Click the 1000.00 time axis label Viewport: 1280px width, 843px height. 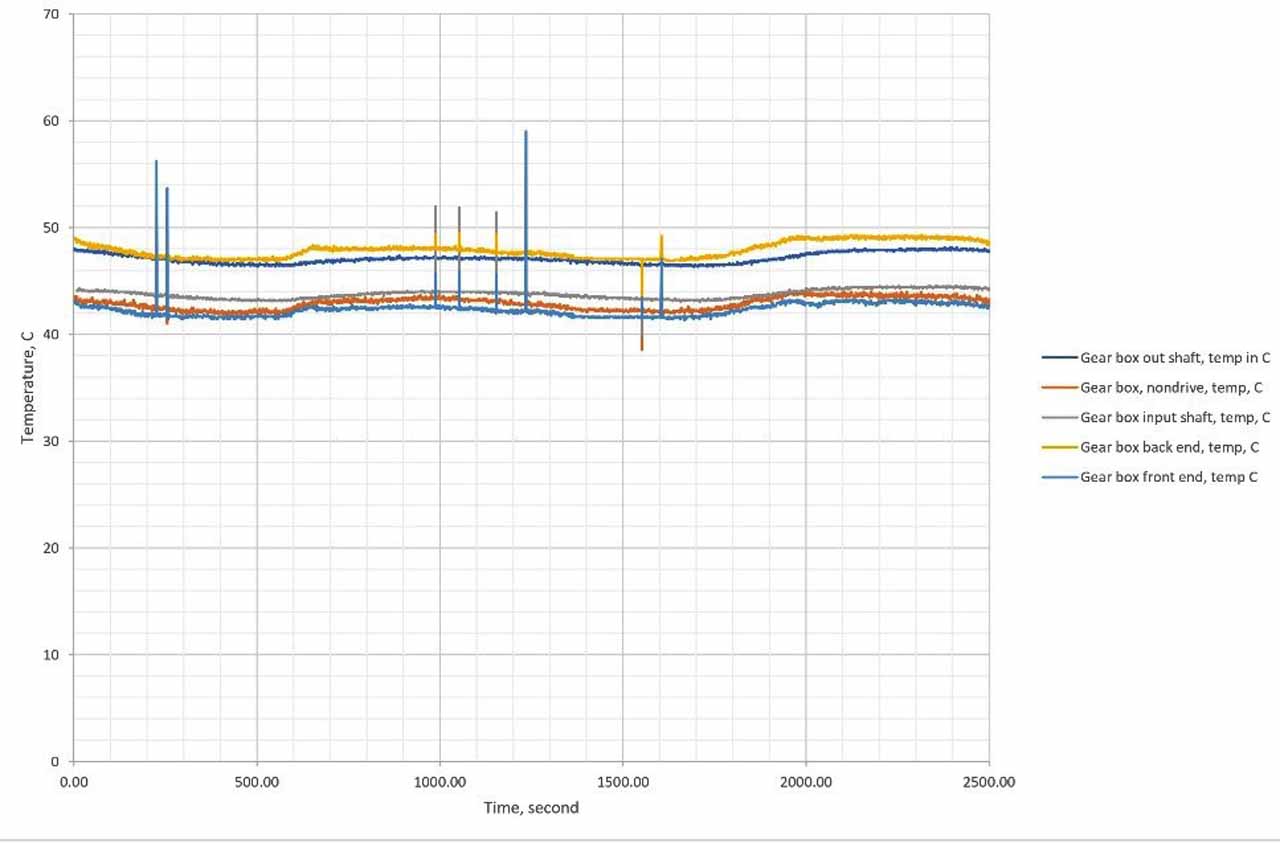click(x=440, y=782)
